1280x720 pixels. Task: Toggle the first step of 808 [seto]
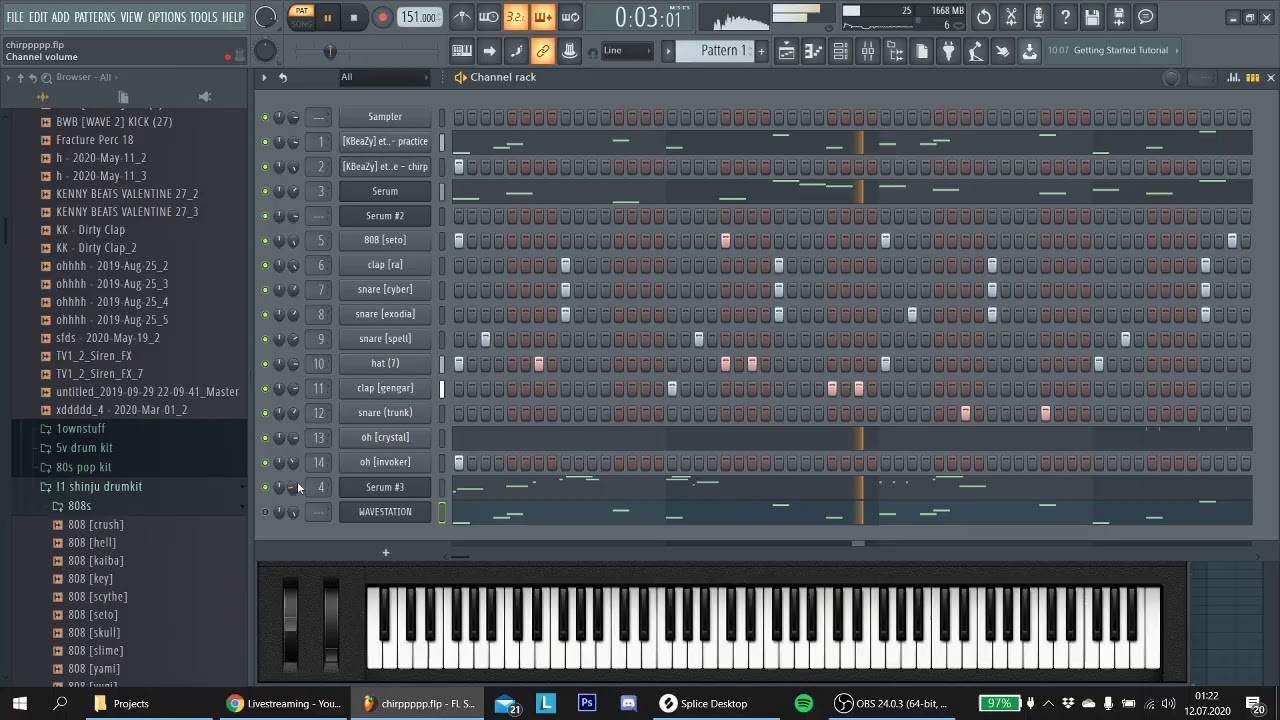[x=459, y=240]
